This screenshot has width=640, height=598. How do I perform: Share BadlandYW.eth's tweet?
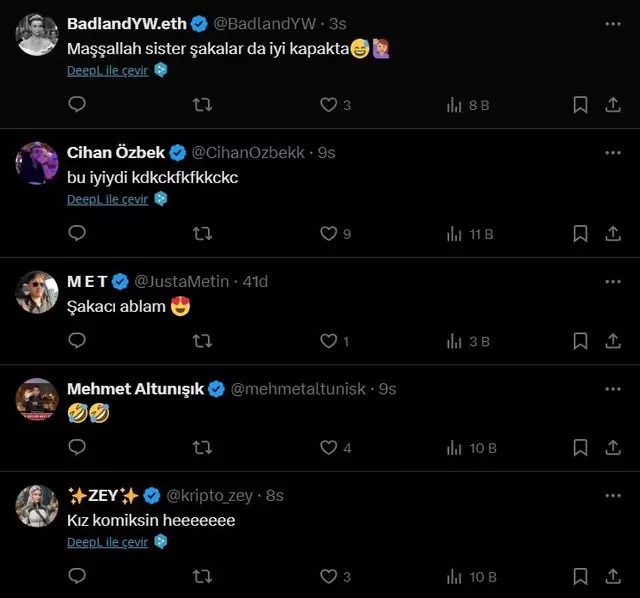click(614, 104)
